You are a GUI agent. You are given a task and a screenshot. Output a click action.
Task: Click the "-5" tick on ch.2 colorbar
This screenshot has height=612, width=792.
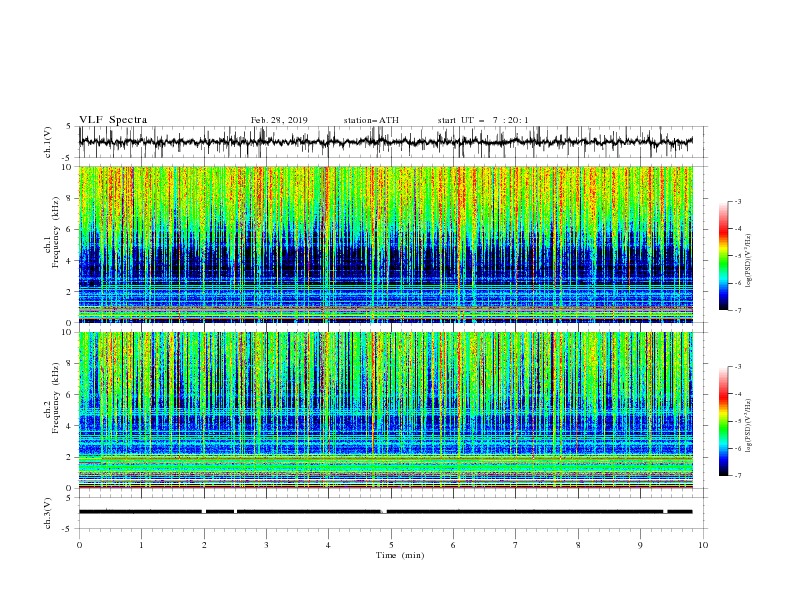coord(737,421)
